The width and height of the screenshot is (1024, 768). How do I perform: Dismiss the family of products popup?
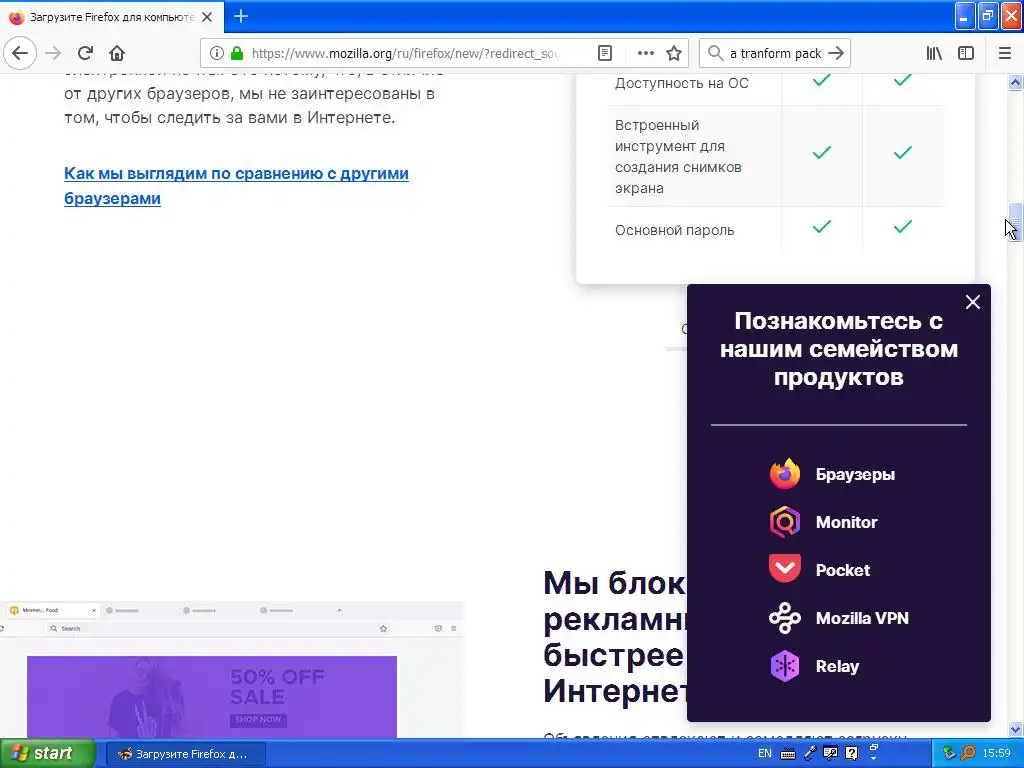[x=972, y=302]
